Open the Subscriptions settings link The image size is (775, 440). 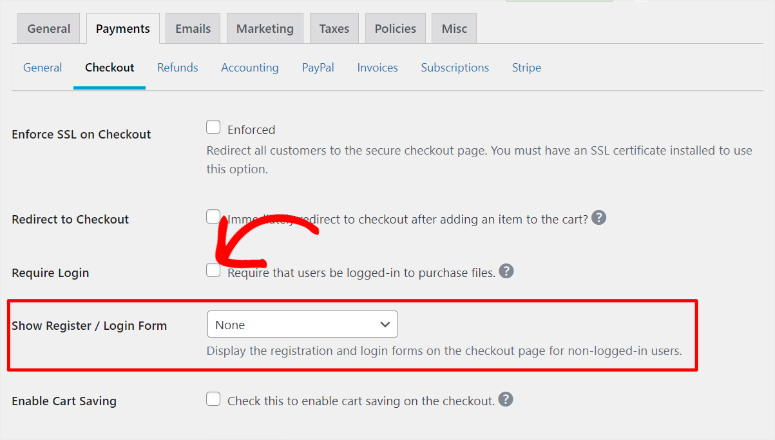coord(455,68)
